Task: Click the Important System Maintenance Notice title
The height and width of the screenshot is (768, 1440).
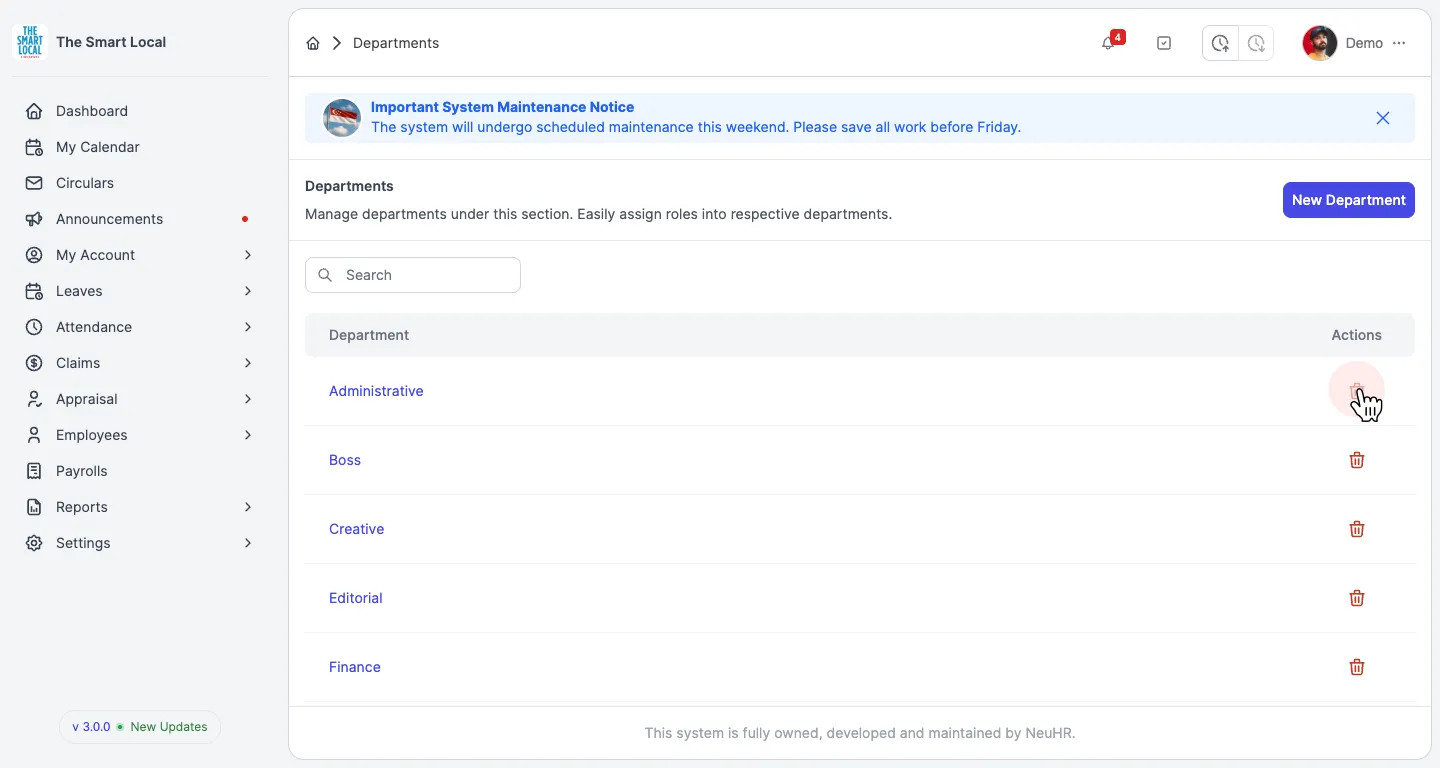Action: [x=503, y=107]
